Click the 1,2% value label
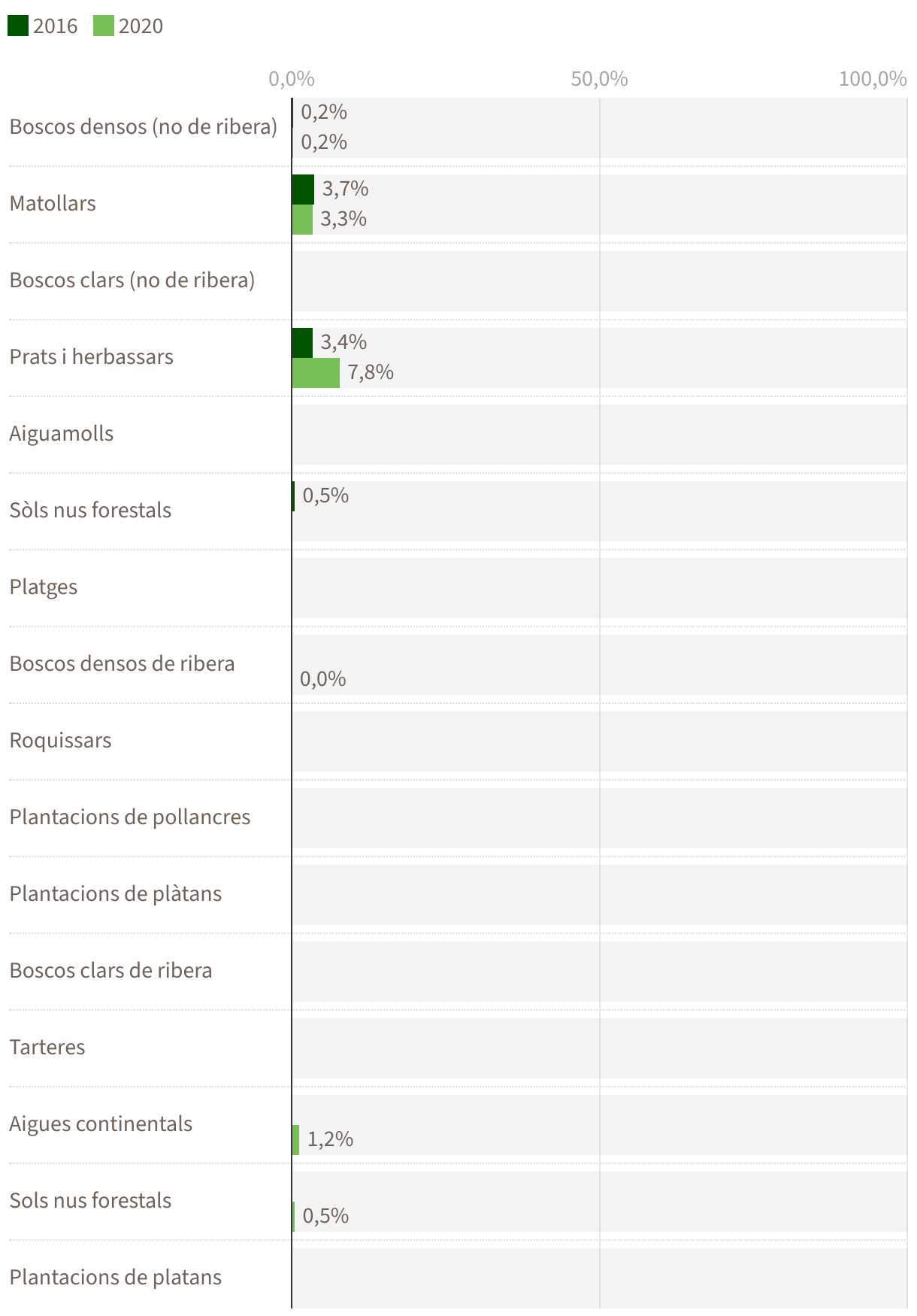The height and width of the screenshot is (1316, 917). tap(330, 1139)
